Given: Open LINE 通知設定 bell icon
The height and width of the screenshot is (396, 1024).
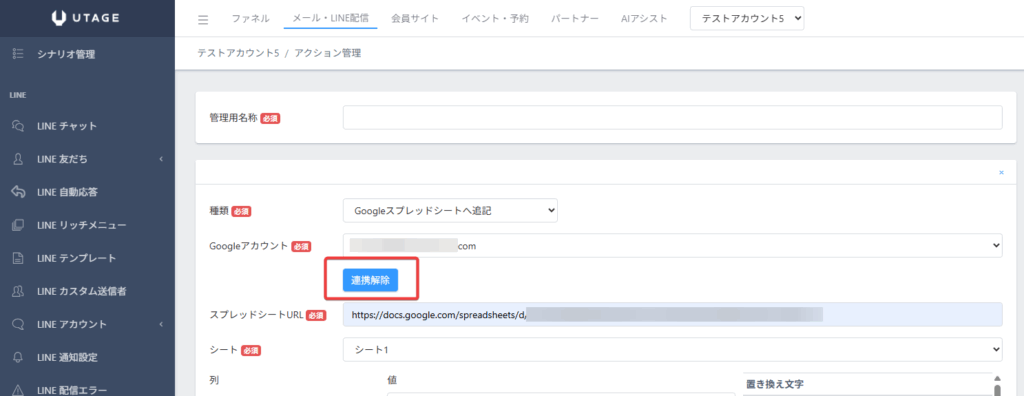Looking at the screenshot, I should (18, 357).
